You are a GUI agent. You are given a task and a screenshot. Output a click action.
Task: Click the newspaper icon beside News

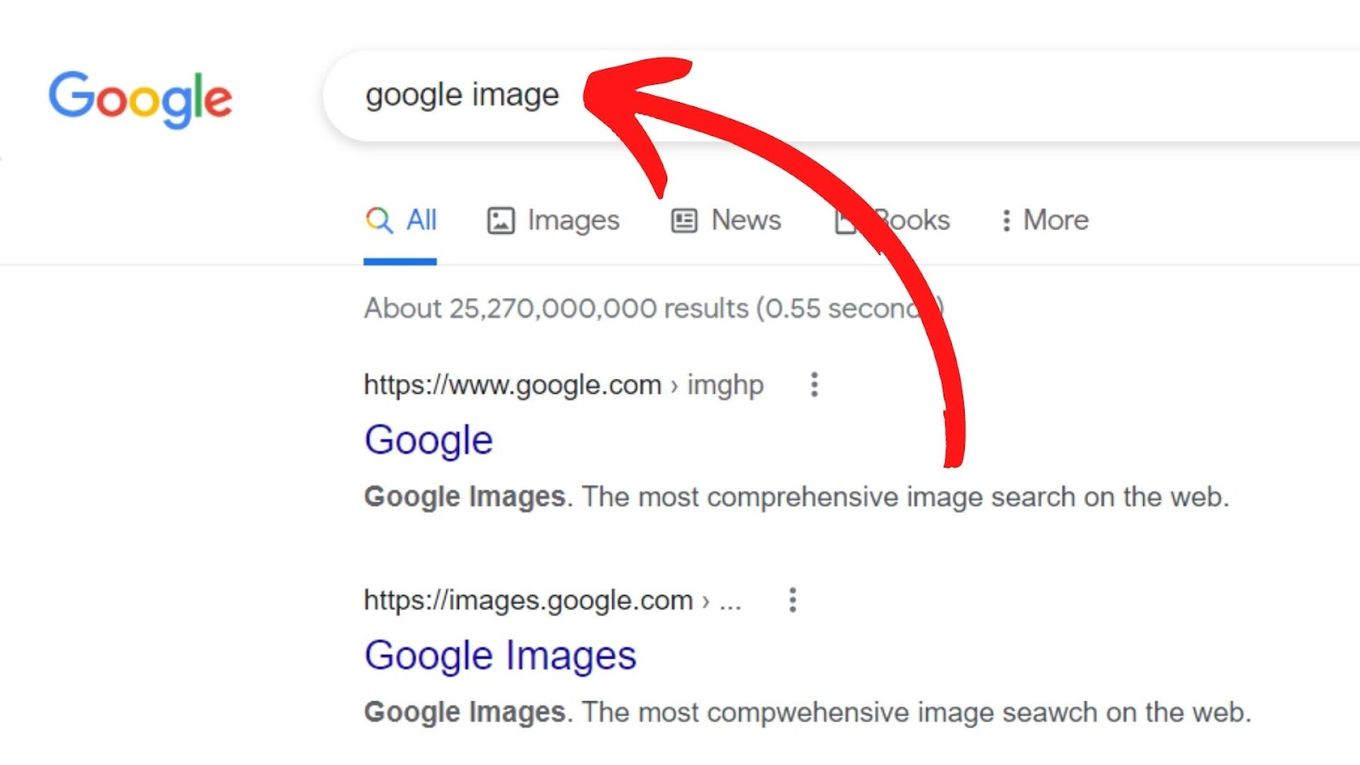coord(683,220)
